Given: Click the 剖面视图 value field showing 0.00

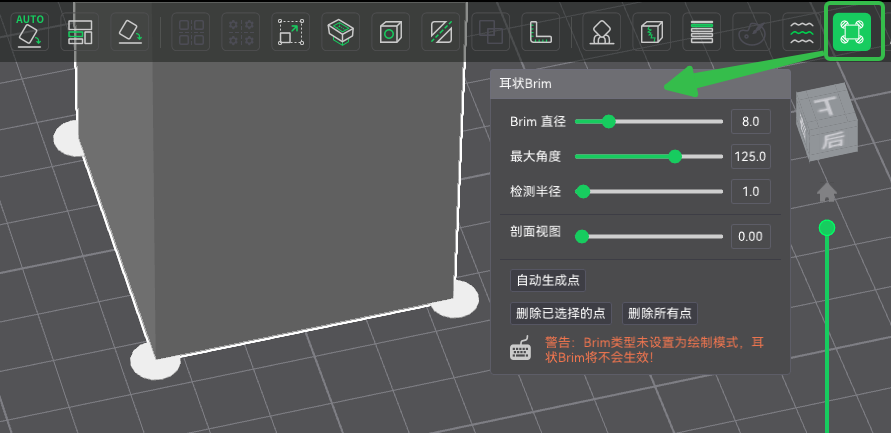Looking at the screenshot, I should coord(750,237).
